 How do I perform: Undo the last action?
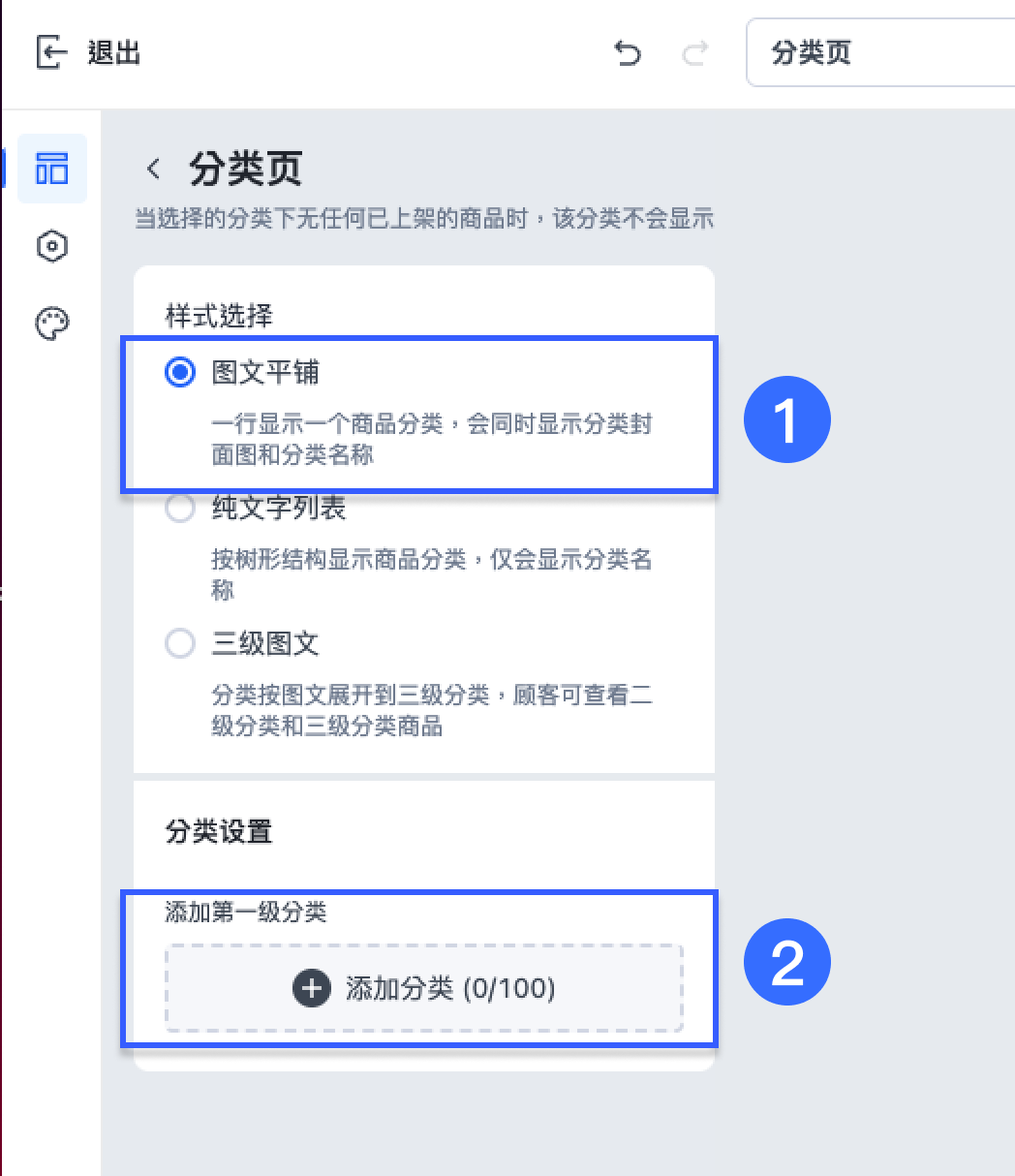click(x=629, y=52)
